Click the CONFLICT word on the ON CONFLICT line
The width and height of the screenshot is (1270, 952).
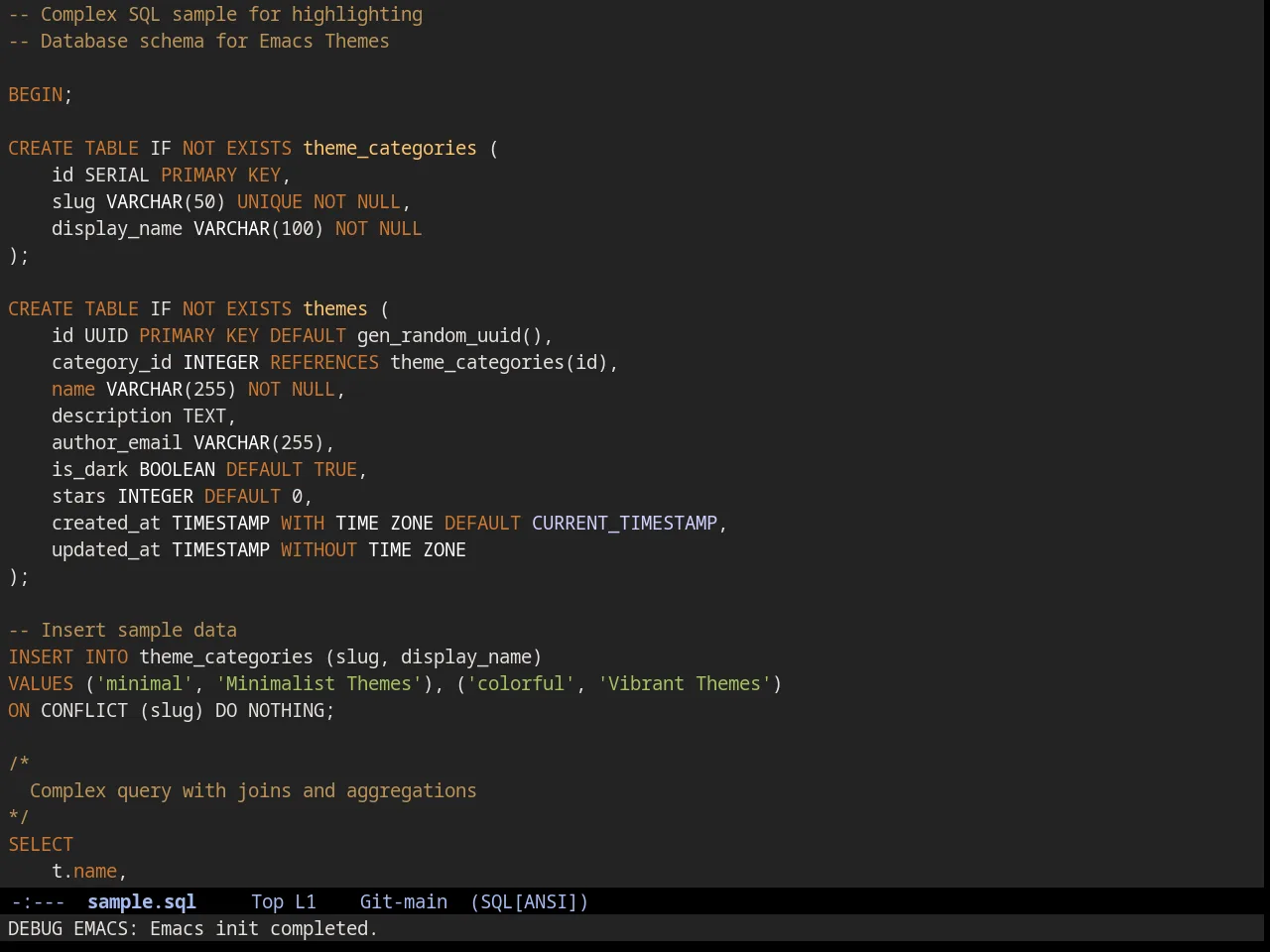tap(84, 710)
